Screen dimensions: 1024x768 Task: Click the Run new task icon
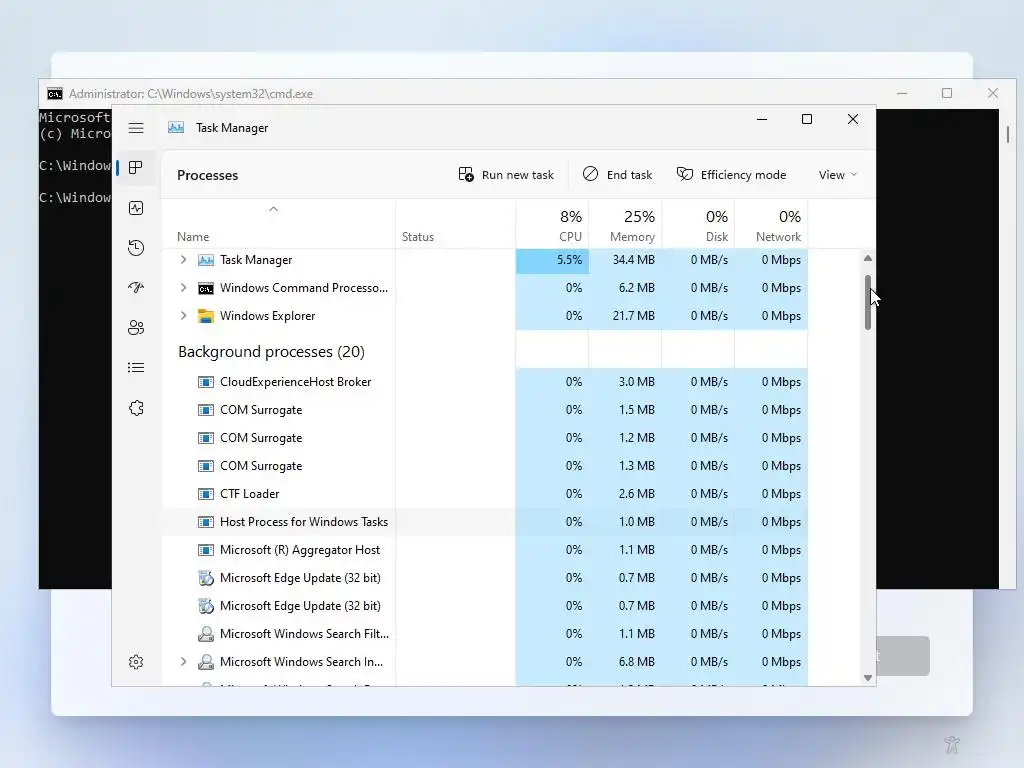[466, 174]
